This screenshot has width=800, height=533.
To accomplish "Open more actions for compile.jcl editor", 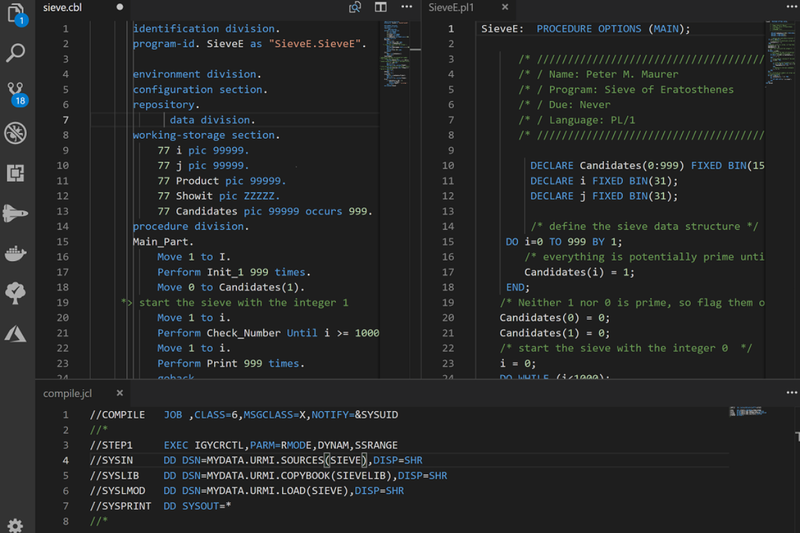I will point(791,392).
